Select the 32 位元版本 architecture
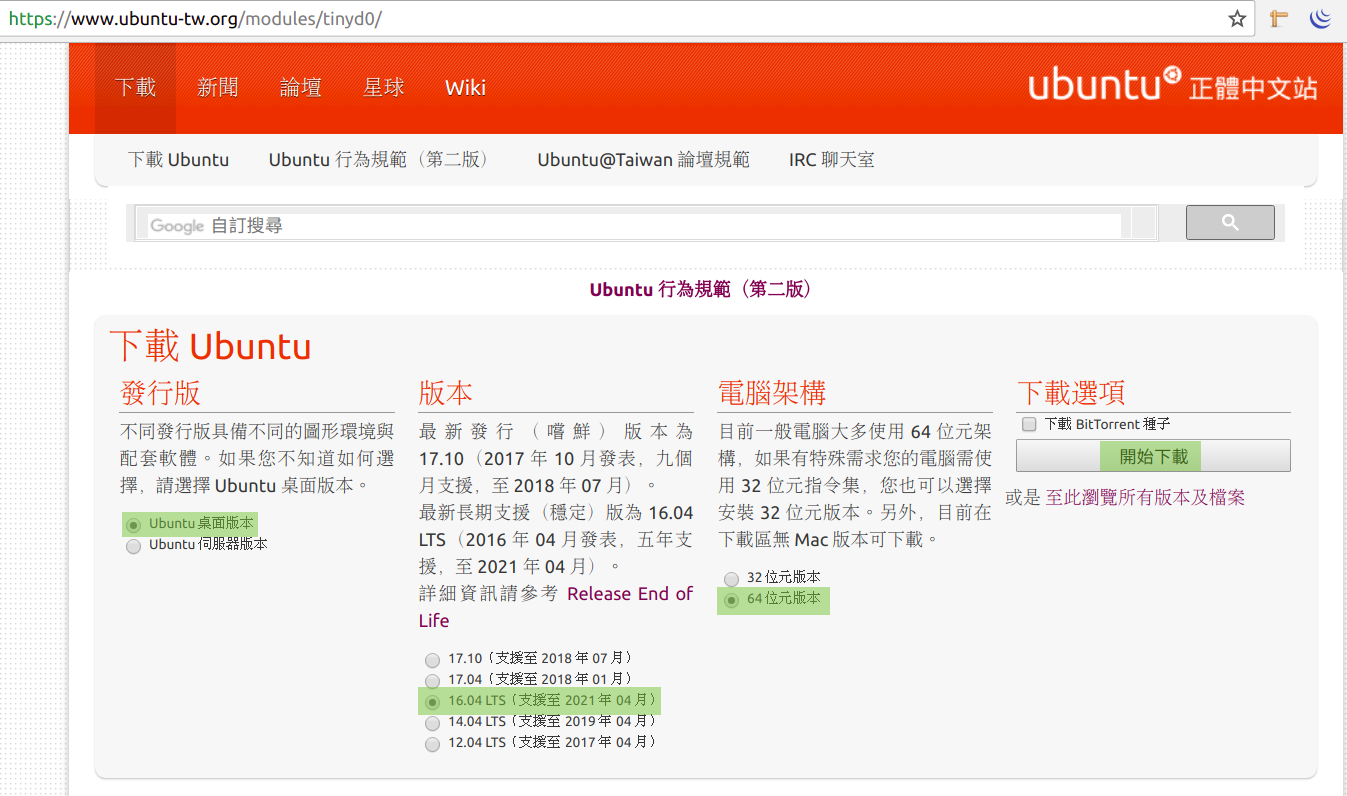This screenshot has width=1347, height=796. pos(731,579)
